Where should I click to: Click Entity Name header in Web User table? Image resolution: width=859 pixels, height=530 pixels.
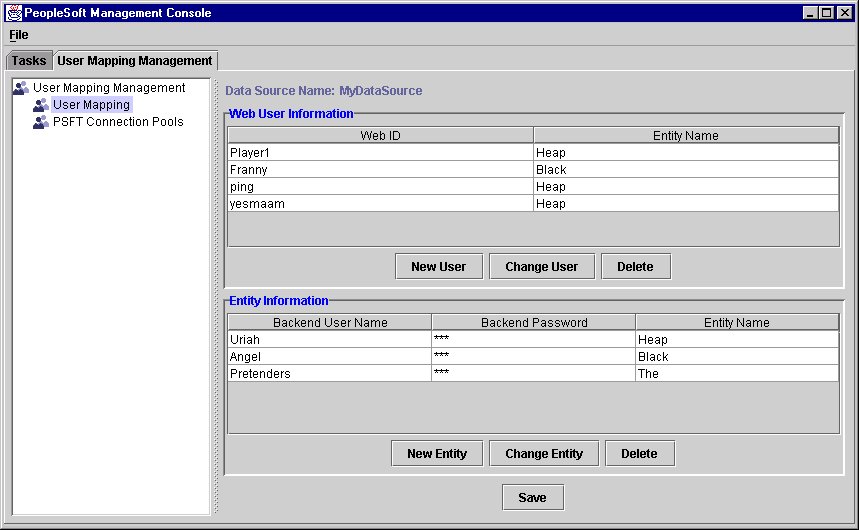click(686, 135)
